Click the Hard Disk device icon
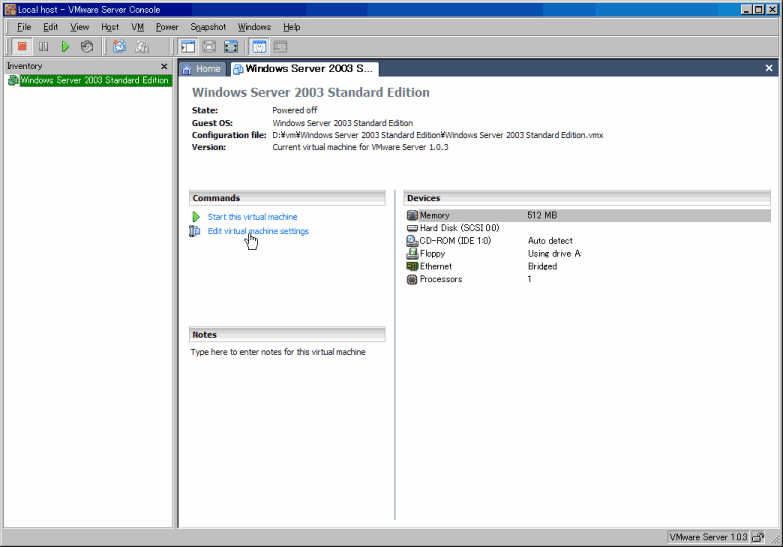The image size is (783, 547). 412,228
